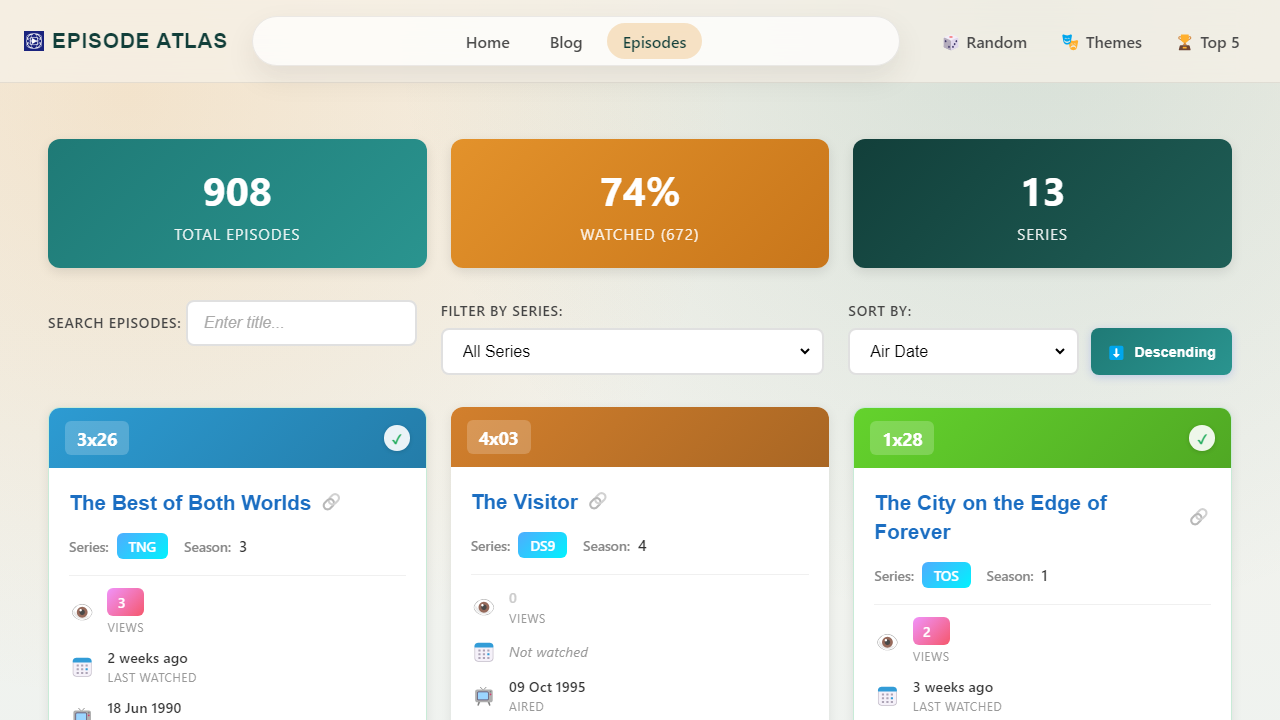Open the Home tab

488,42
